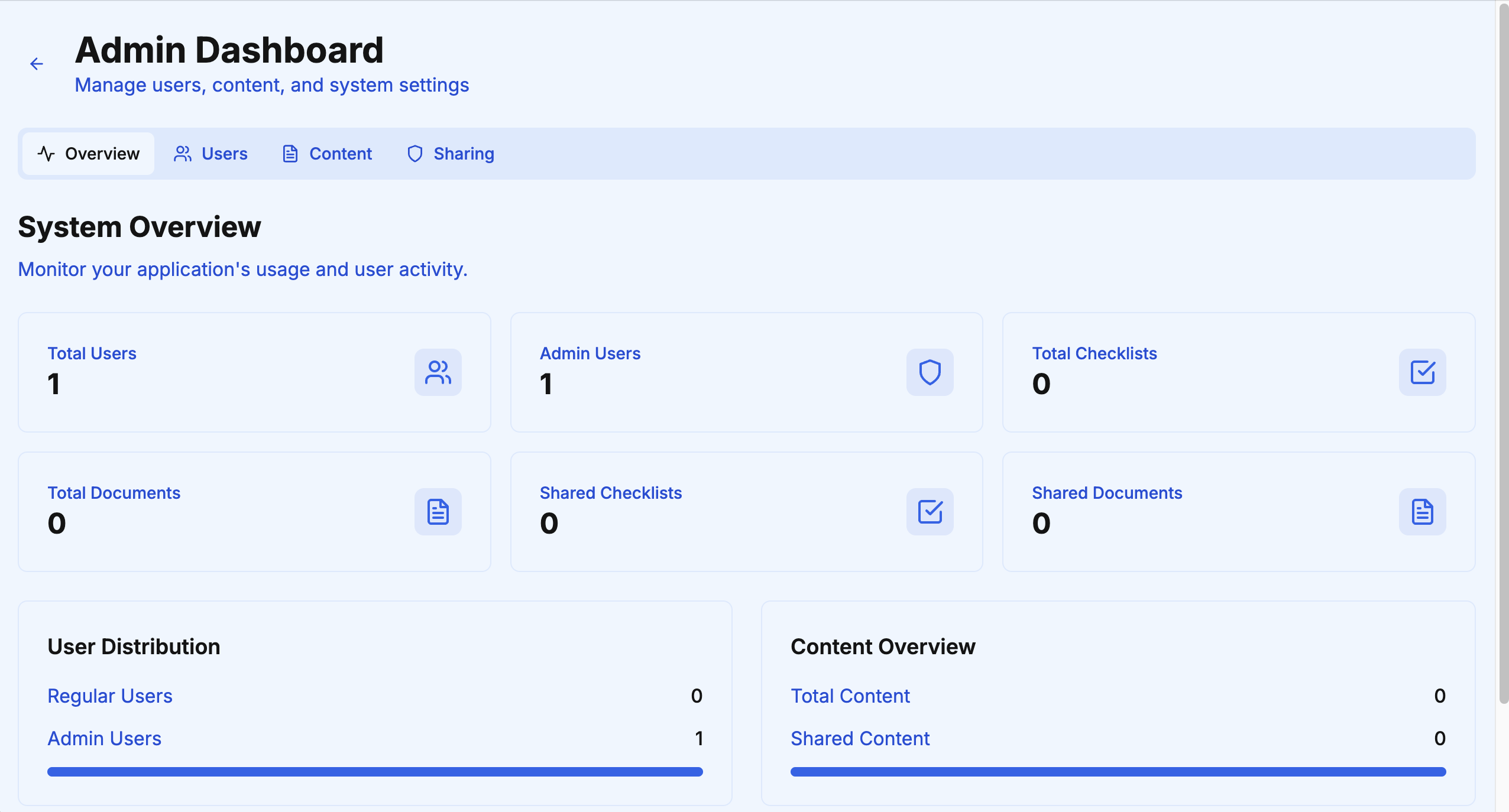The image size is (1509, 812).
Task: Click the Overview tab activity icon
Action: point(46,154)
